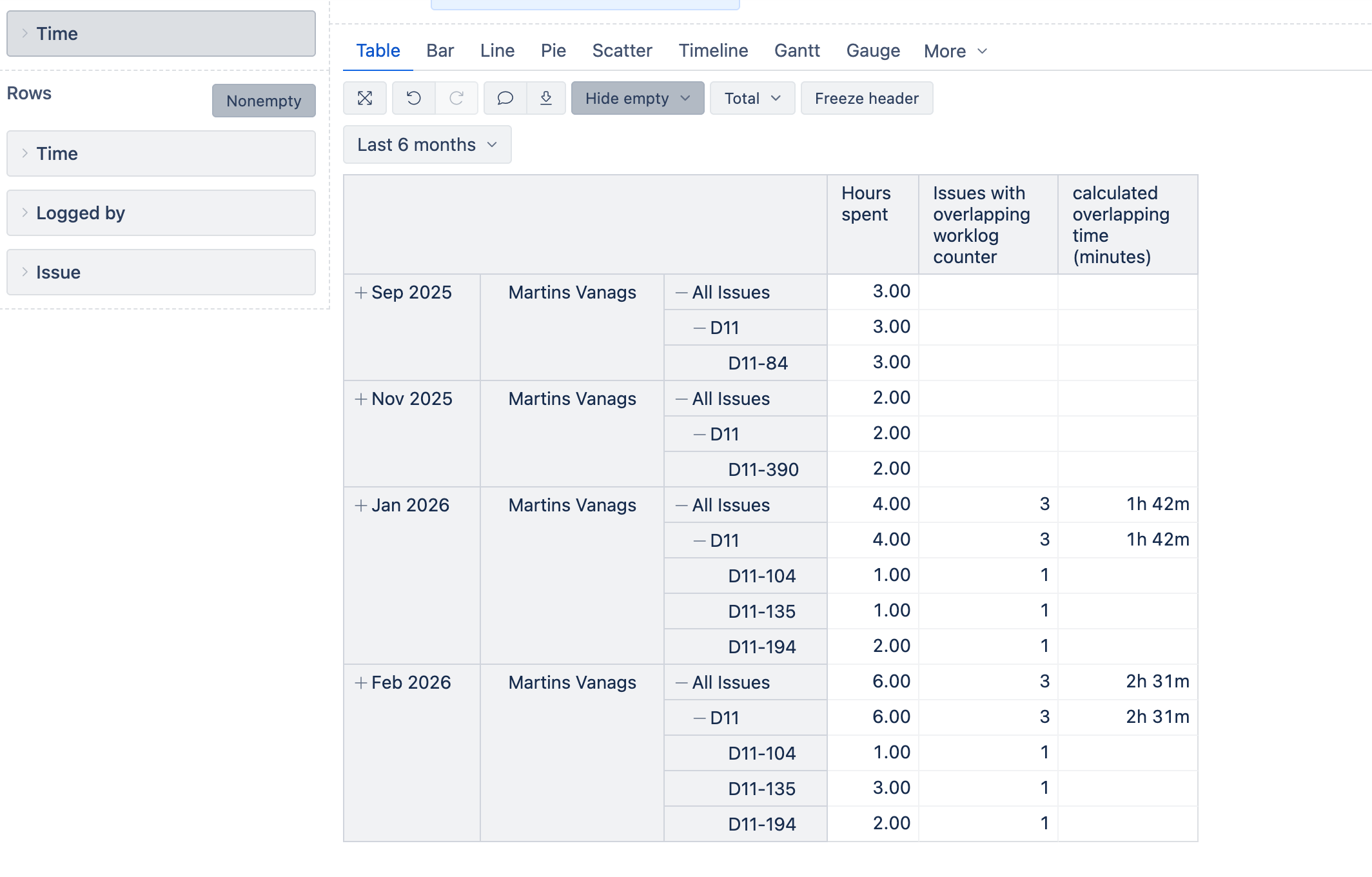This screenshot has height=877, width=1372.
Task: Click the redo arrow icon
Action: [x=456, y=98]
